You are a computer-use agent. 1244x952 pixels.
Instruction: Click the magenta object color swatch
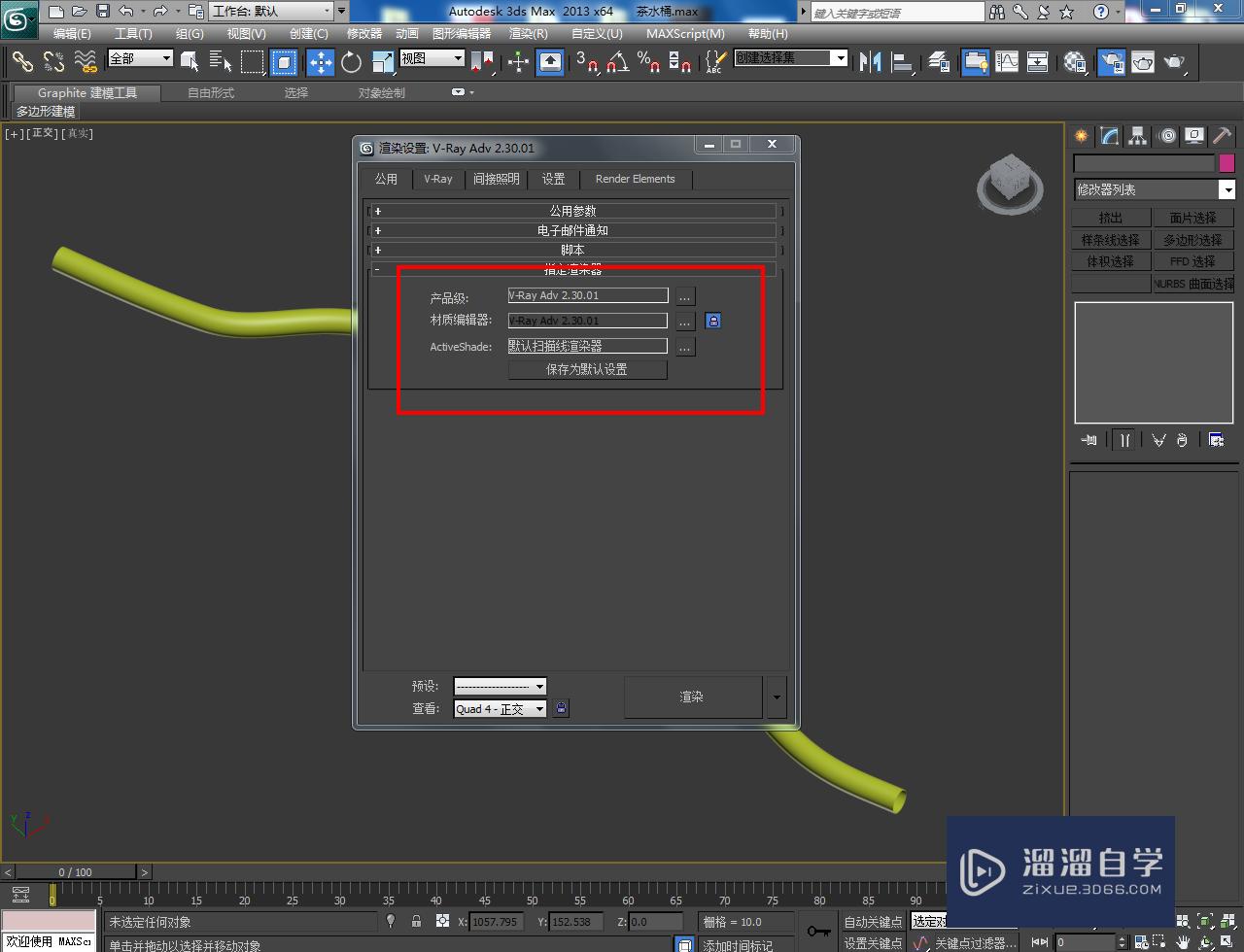pos(1227,163)
